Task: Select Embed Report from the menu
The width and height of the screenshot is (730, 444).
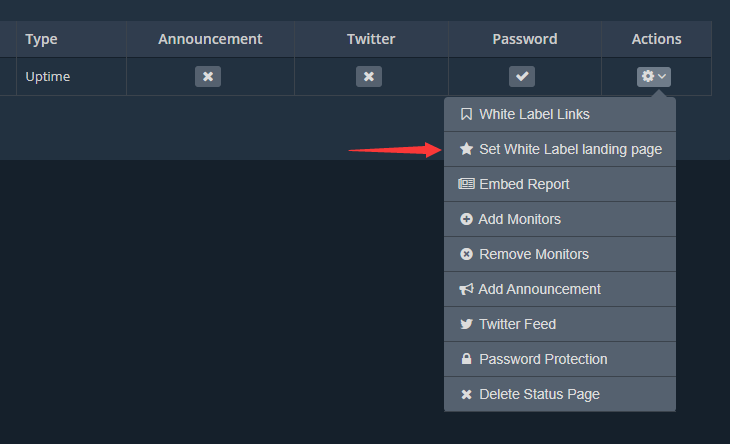Action: click(524, 184)
